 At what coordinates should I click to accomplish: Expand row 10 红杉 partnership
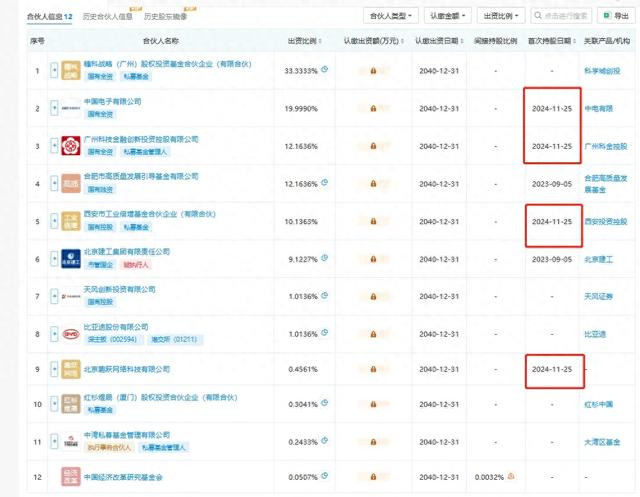[x=54, y=404]
